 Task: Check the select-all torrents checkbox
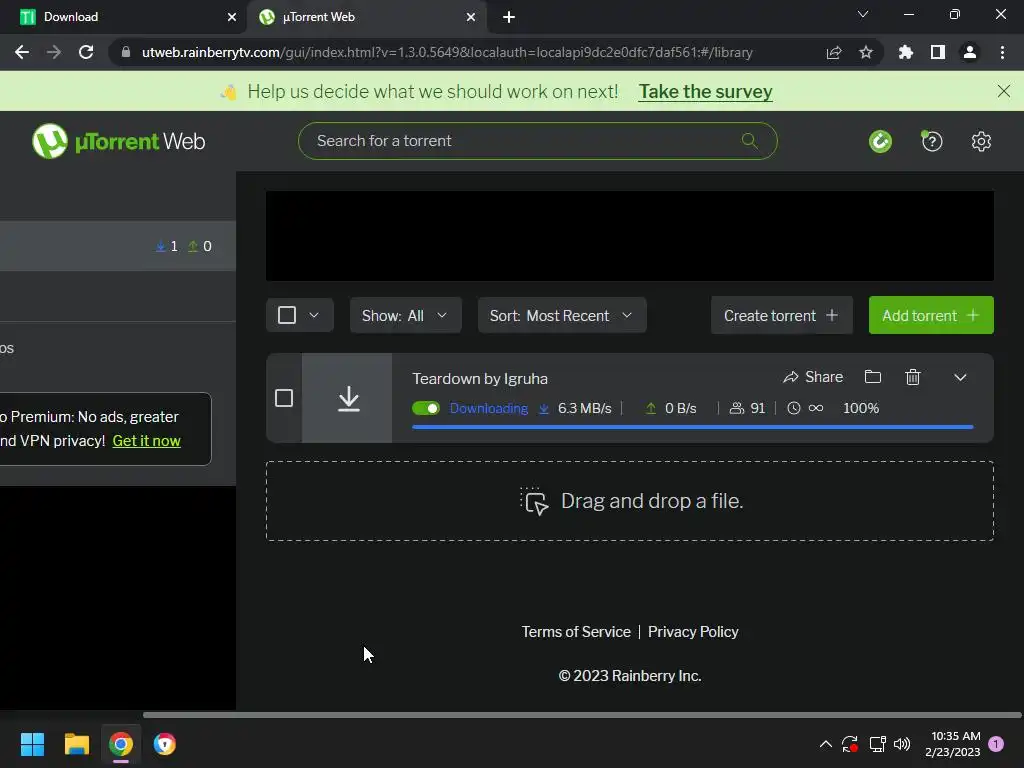pyautogui.click(x=287, y=315)
